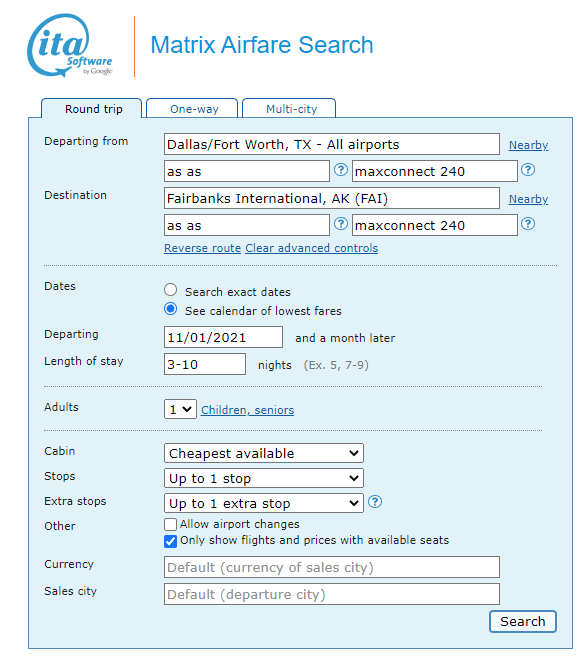Screen dimensions: 580x658
Task: Expand the Cabin dropdown
Action: 264,453
